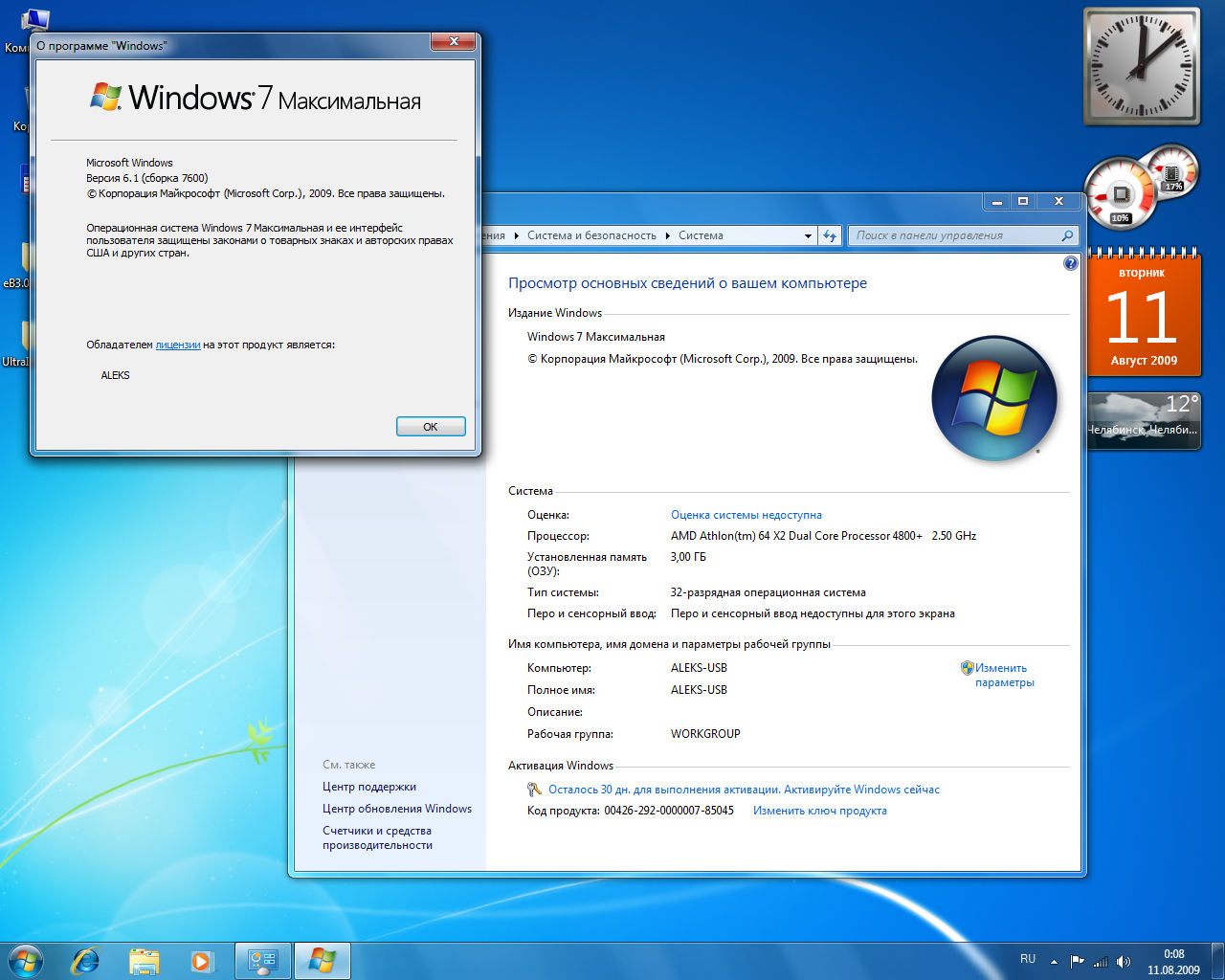
Task: Open the Система и безопасность breadcrumb
Action: (x=591, y=235)
